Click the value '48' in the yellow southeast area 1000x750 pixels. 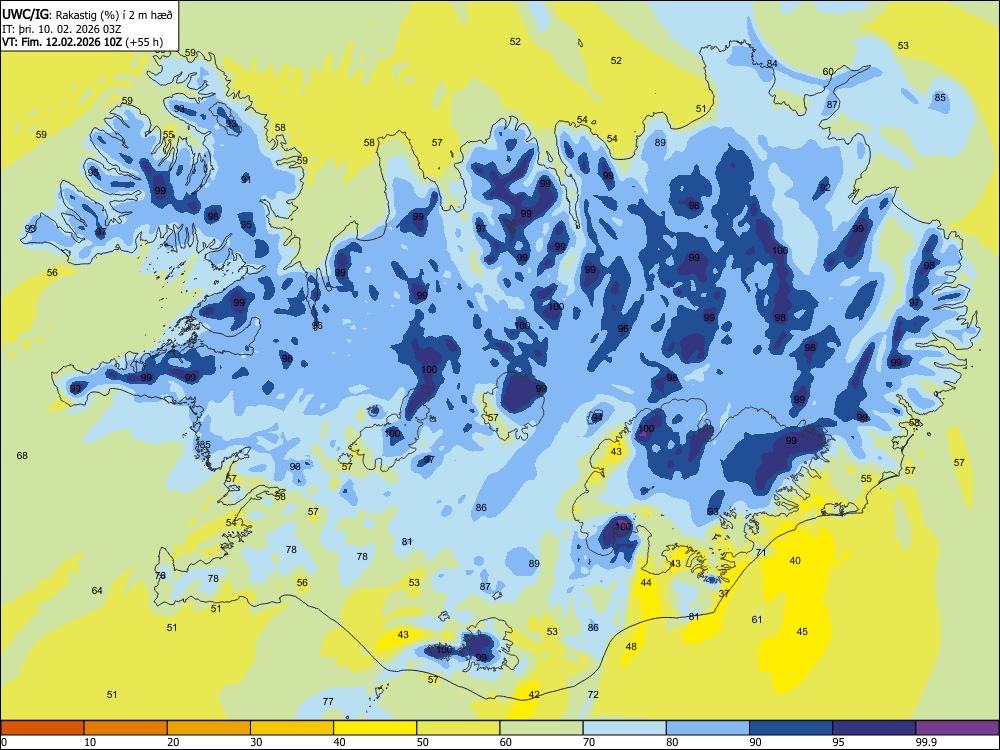click(x=631, y=647)
